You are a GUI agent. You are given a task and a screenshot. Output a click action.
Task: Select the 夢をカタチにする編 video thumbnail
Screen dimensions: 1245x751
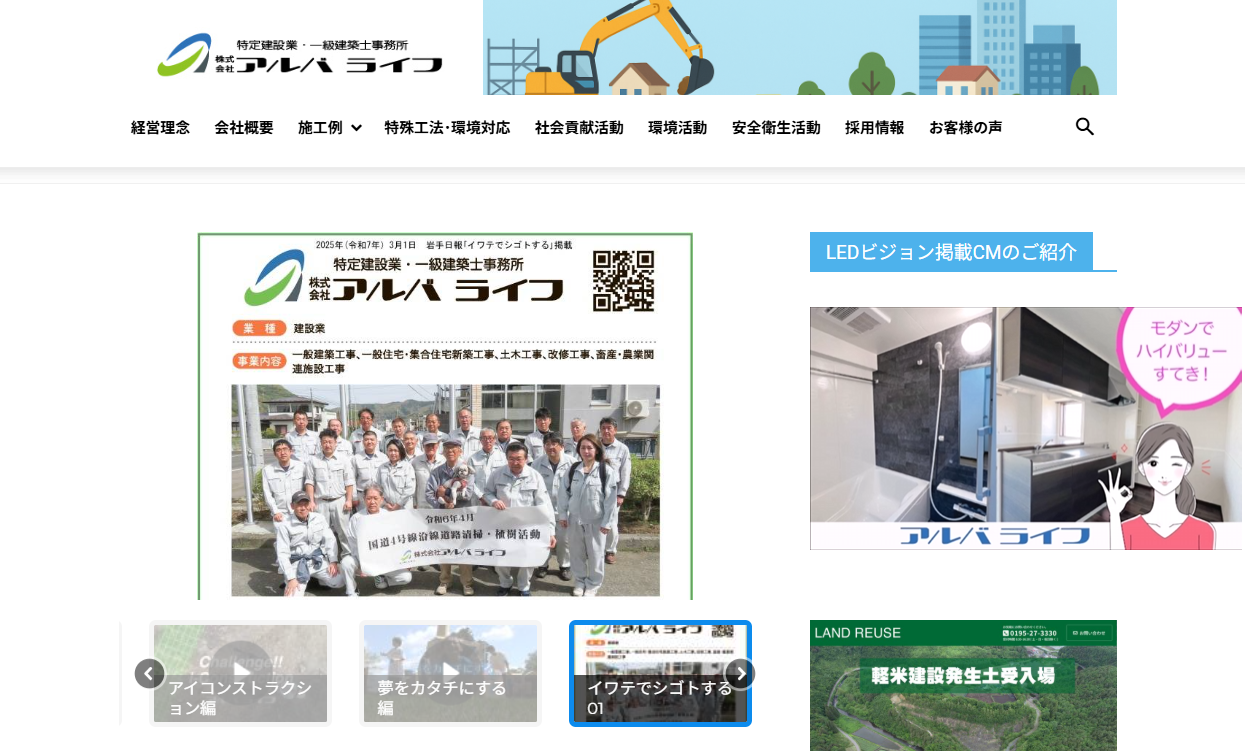click(450, 673)
